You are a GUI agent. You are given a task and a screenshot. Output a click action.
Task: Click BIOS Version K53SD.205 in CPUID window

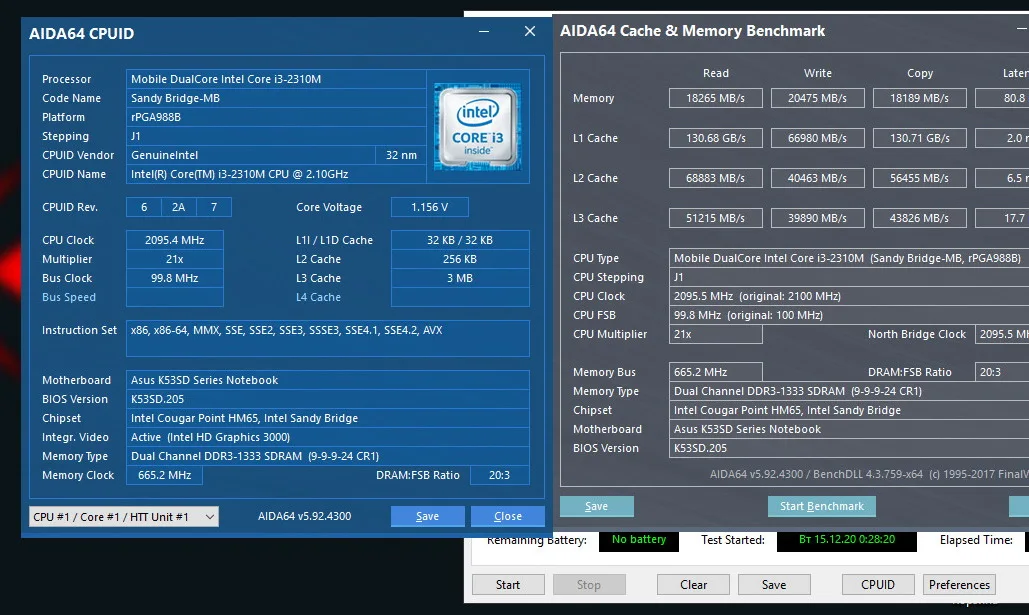(327, 399)
